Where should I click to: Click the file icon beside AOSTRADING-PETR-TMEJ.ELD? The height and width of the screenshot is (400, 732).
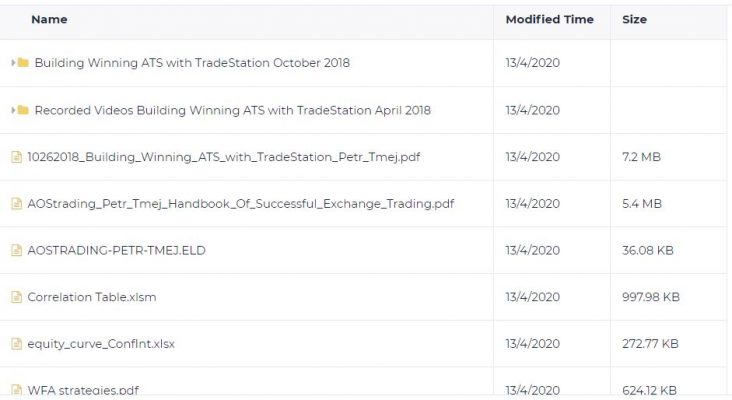16,250
